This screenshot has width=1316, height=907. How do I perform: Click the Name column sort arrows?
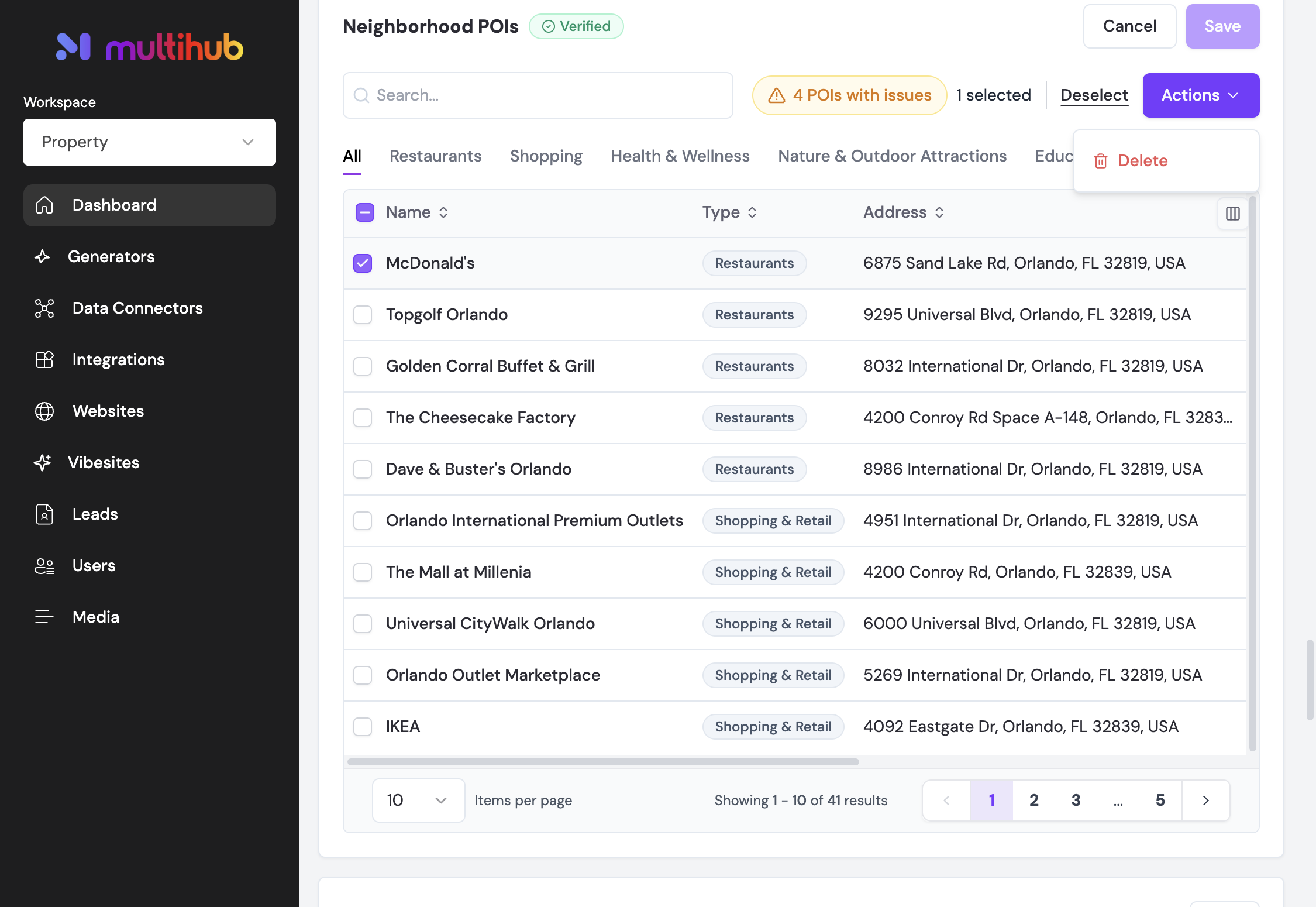pyautogui.click(x=443, y=212)
